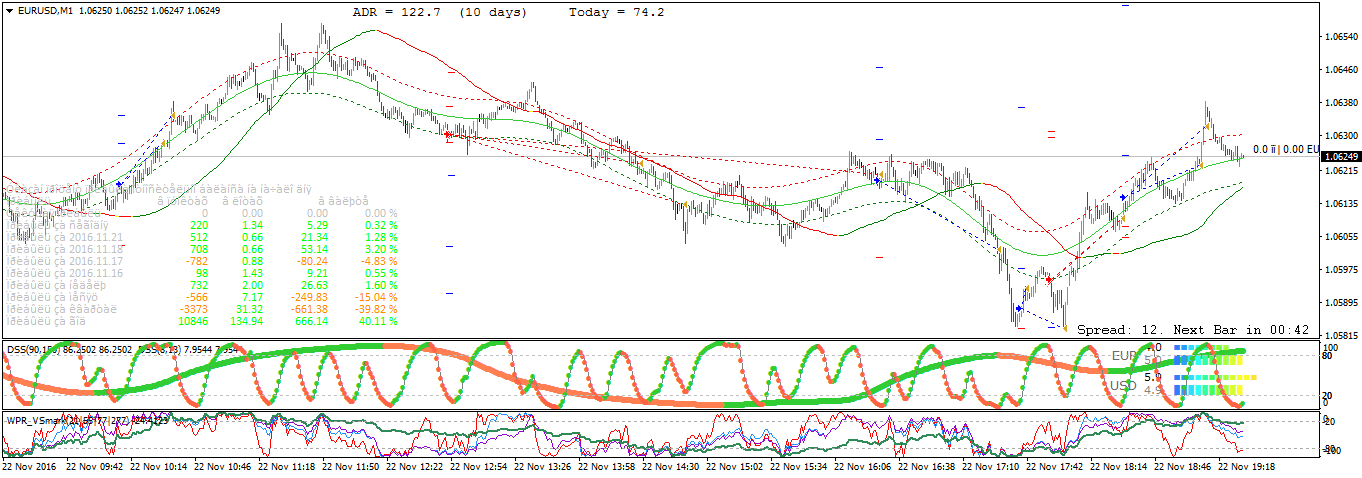Click the USD strength meter color bars
Screen dimensions: 1362x478
pos(1213,385)
